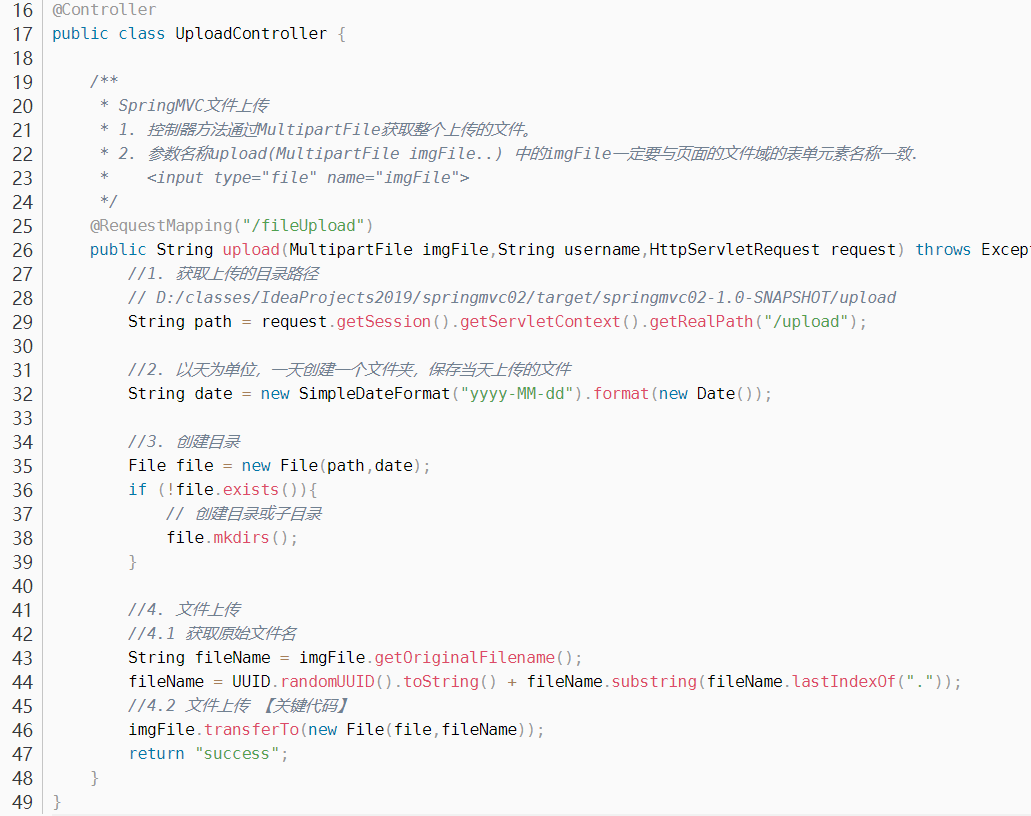Click the <input type="file"> comment line
The image size is (1031, 816).
308,178
